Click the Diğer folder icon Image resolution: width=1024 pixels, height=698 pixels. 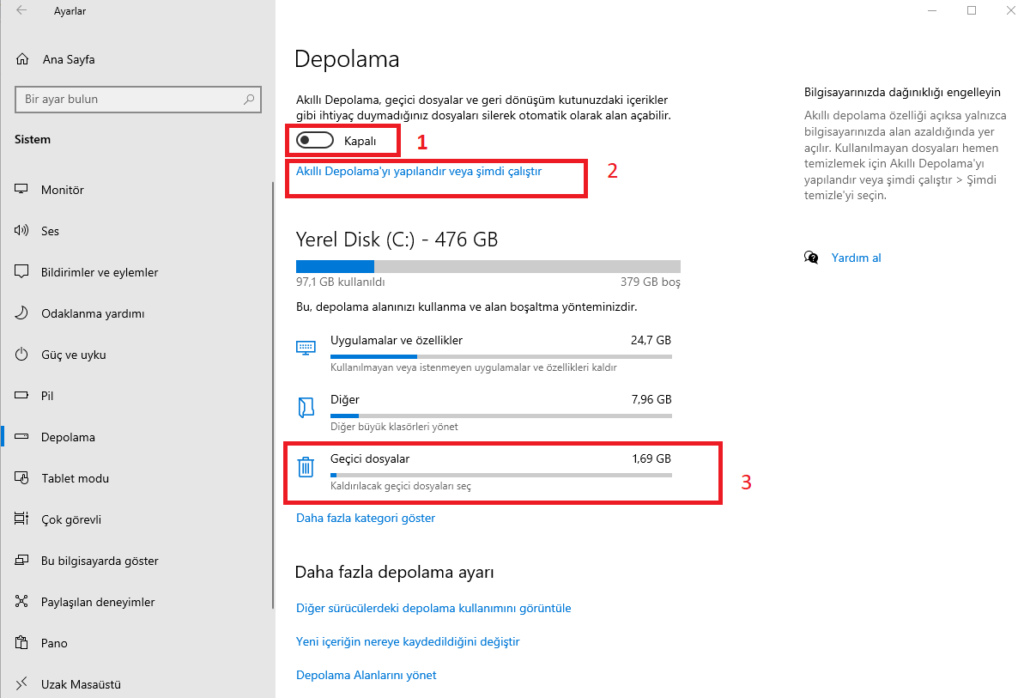(x=306, y=407)
